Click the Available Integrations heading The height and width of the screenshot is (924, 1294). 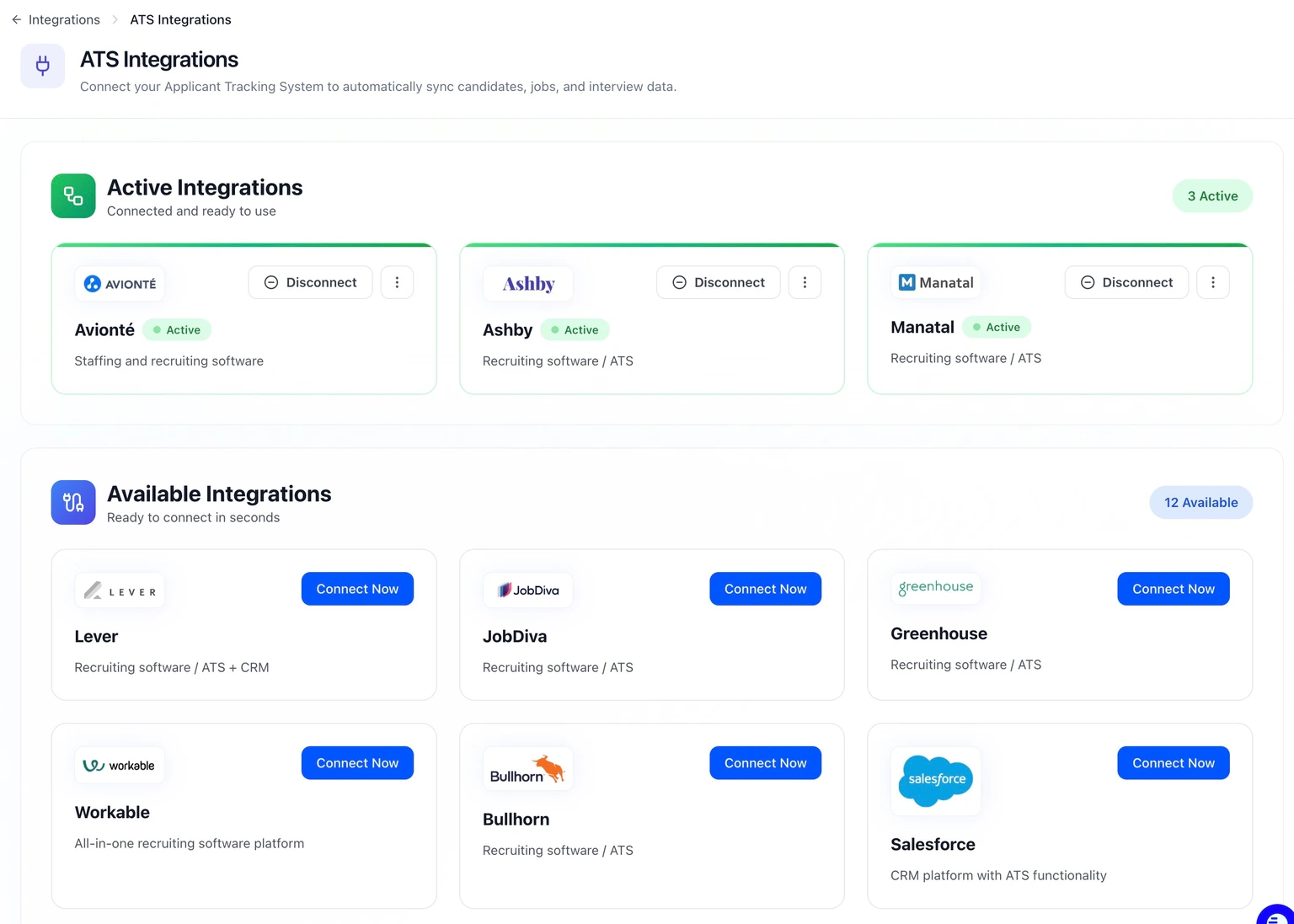tap(219, 494)
